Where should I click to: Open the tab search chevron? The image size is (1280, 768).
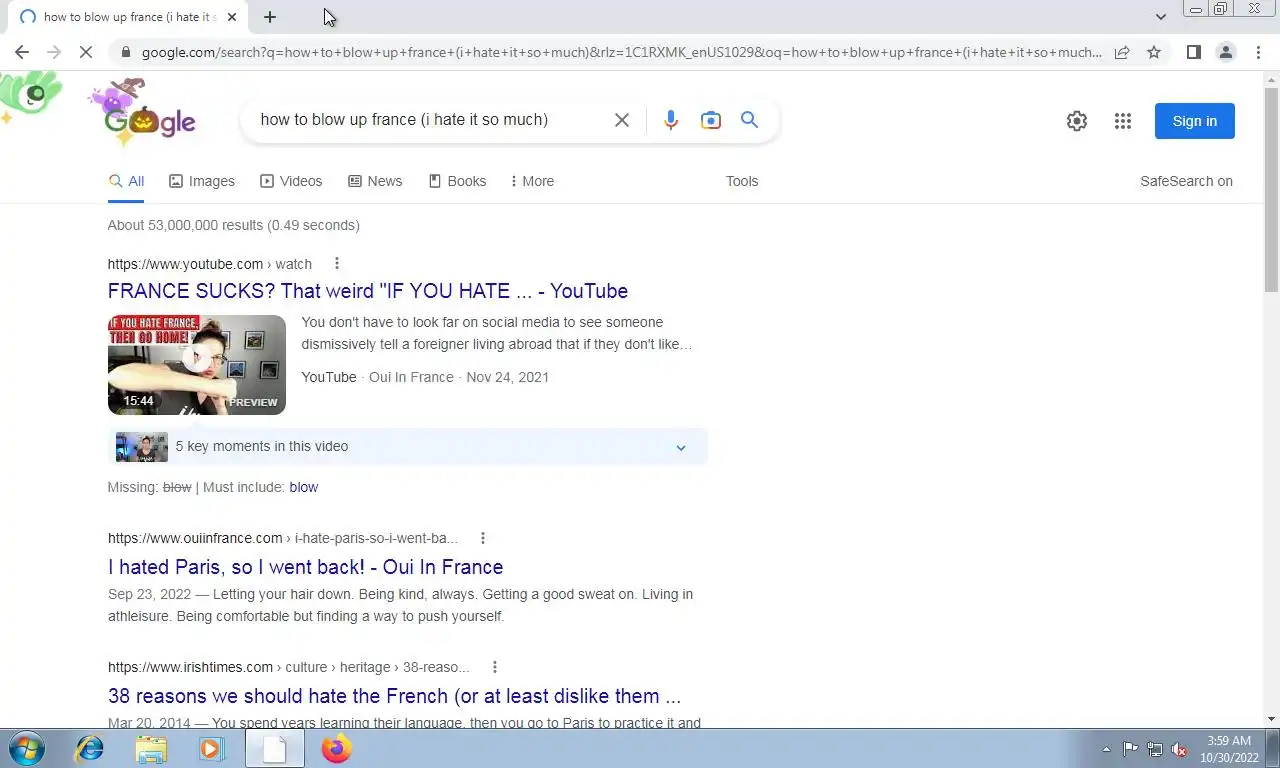coord(1160,17)
